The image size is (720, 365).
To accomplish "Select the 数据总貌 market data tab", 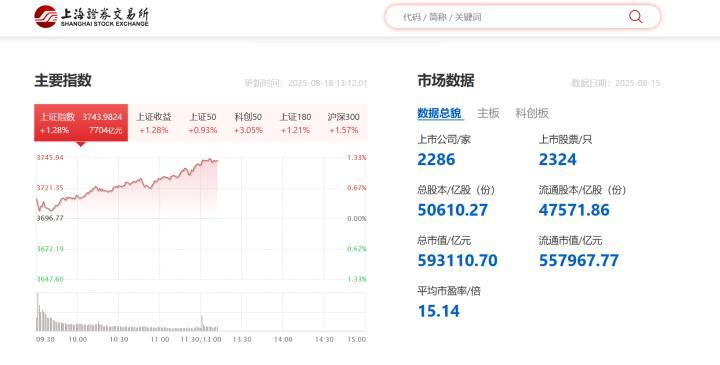I will pyautogui.click(x=439, y=113).
